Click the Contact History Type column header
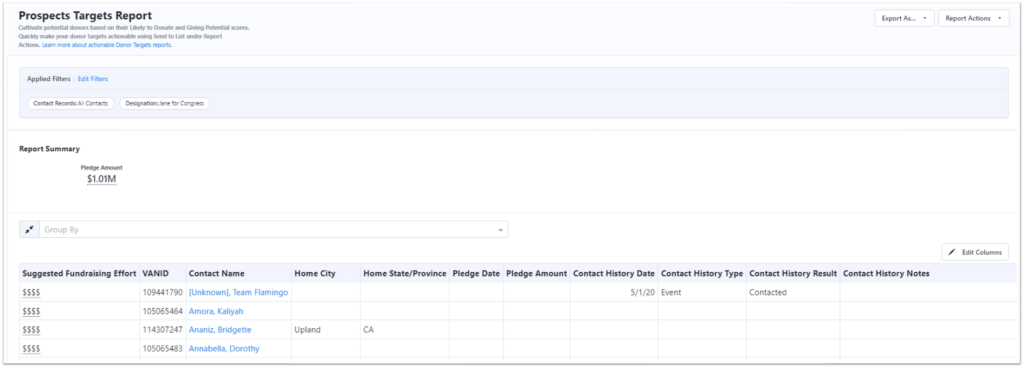1024x368 pixels. 702,273
